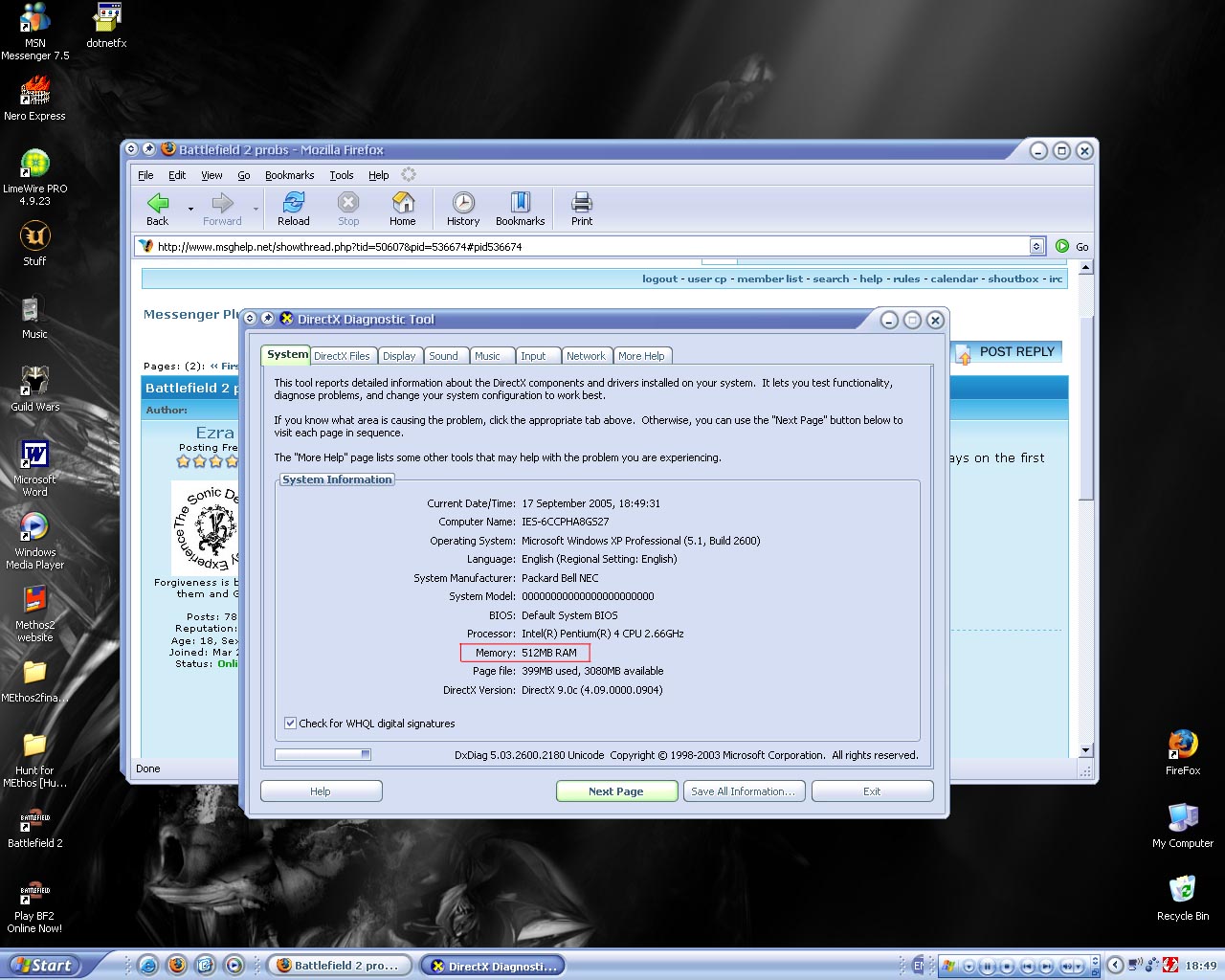The height and width of the screenshot is (980, 1225).
Task: Click the POST REPLY button
Action: [x=1007, y=352]
